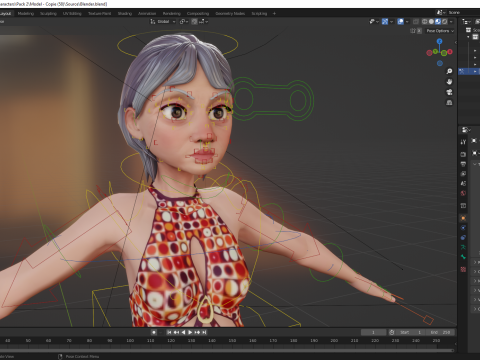Switch to solid viewport shading
The width and height of the screenshot is (480, 360).
point(431,22)
